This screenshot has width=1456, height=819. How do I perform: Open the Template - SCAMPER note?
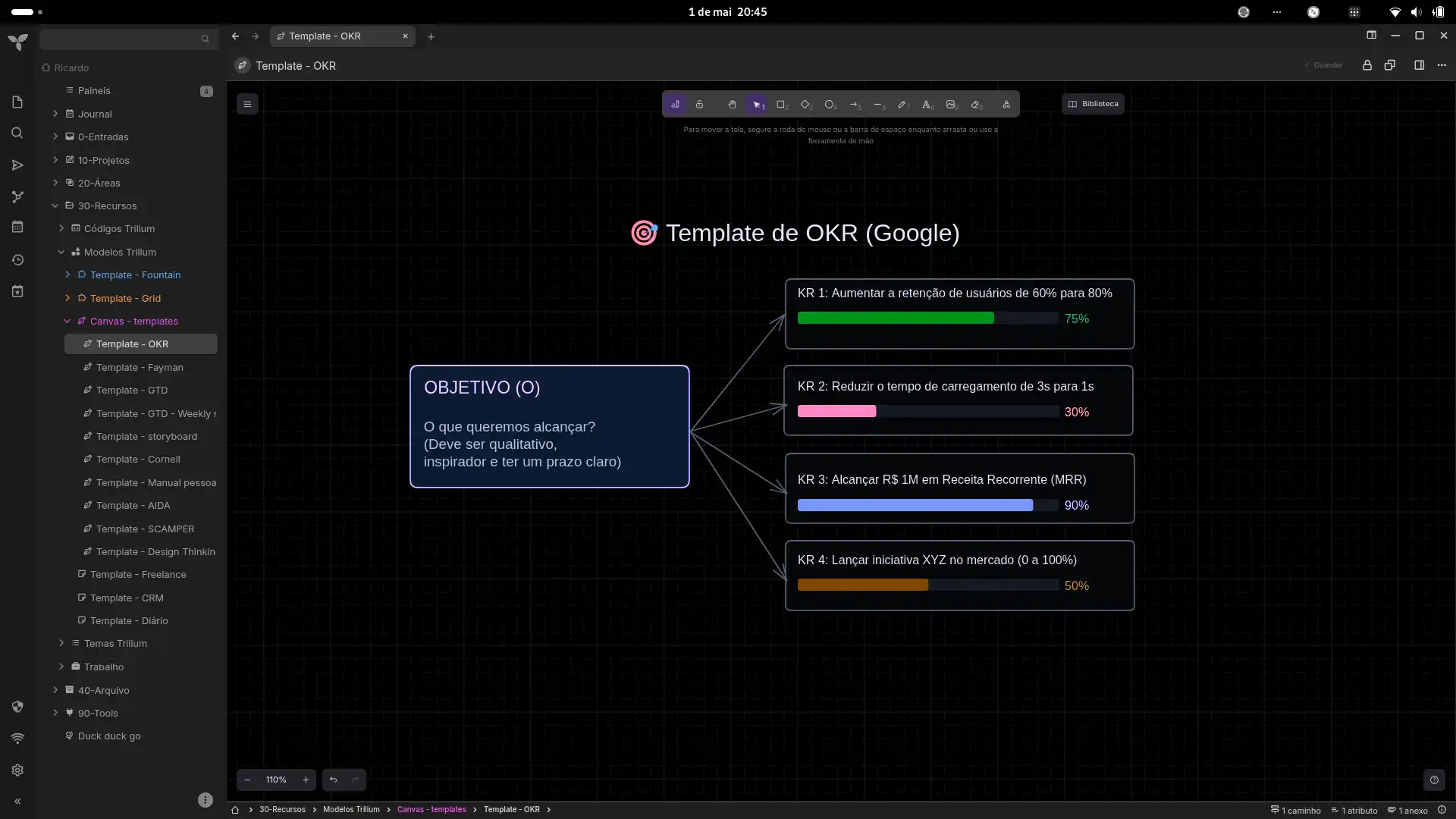145,529
